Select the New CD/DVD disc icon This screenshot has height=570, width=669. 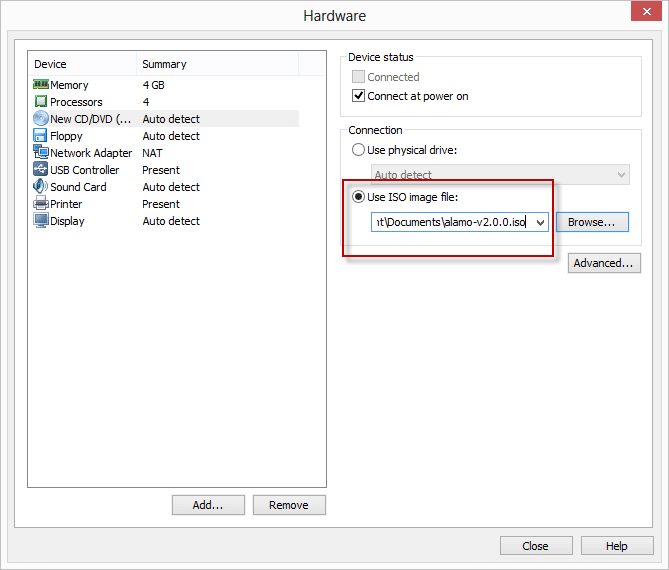(x=41, y=119)
